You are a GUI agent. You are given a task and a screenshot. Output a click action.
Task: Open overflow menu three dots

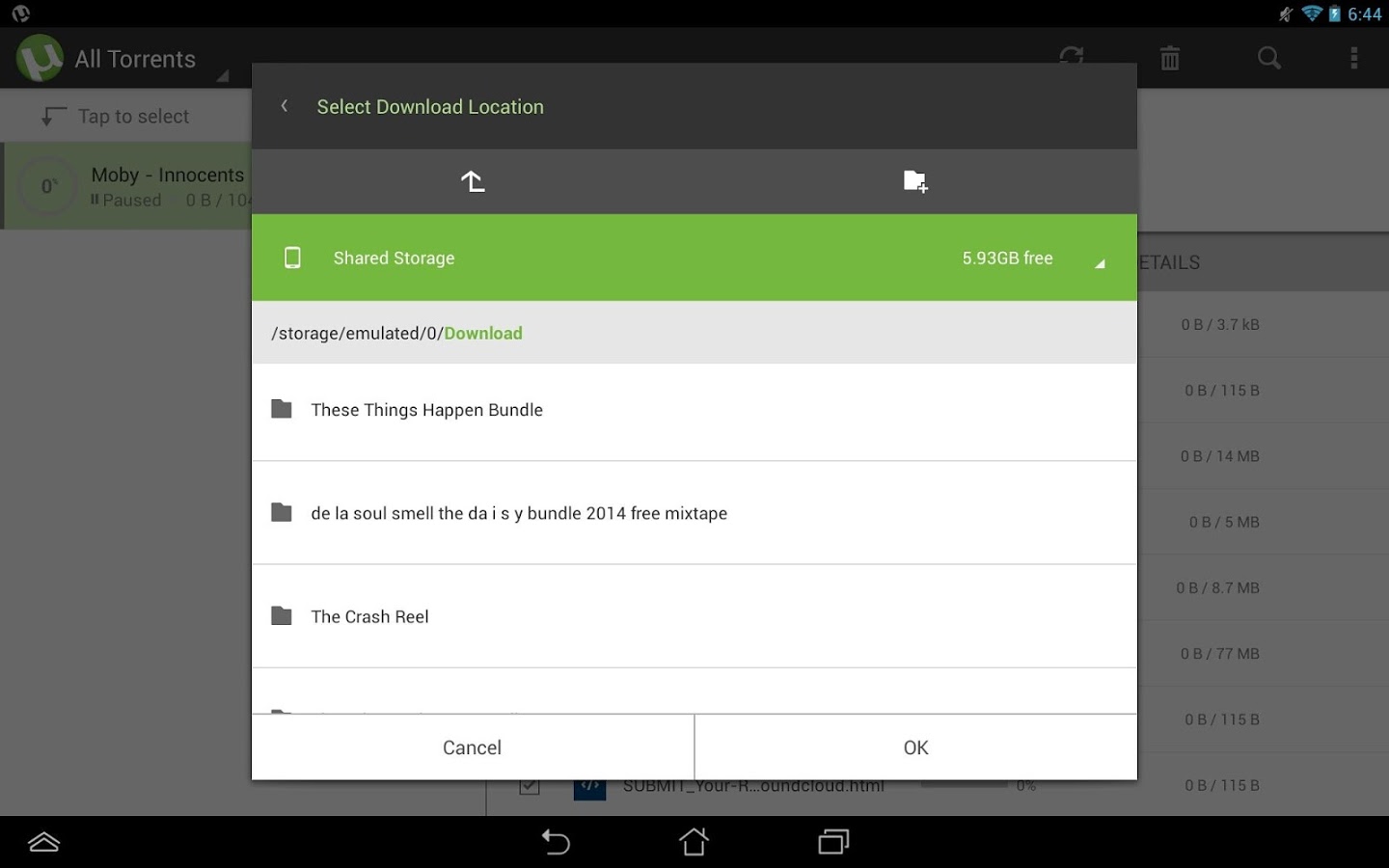pyautogui.click(x=1354, y=59)
